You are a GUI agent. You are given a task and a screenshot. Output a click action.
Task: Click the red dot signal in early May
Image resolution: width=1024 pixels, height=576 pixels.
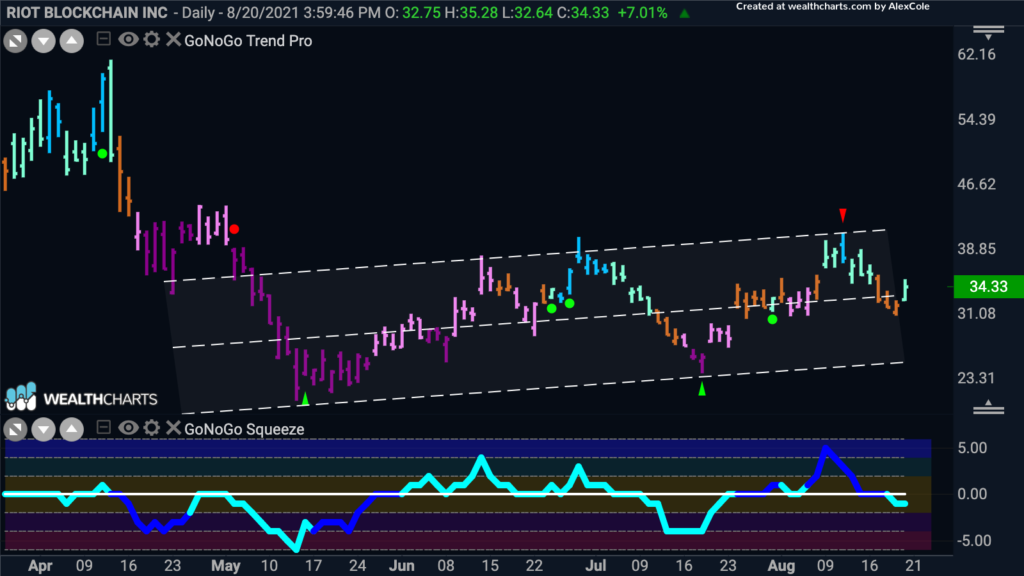[x=234, y=229]
